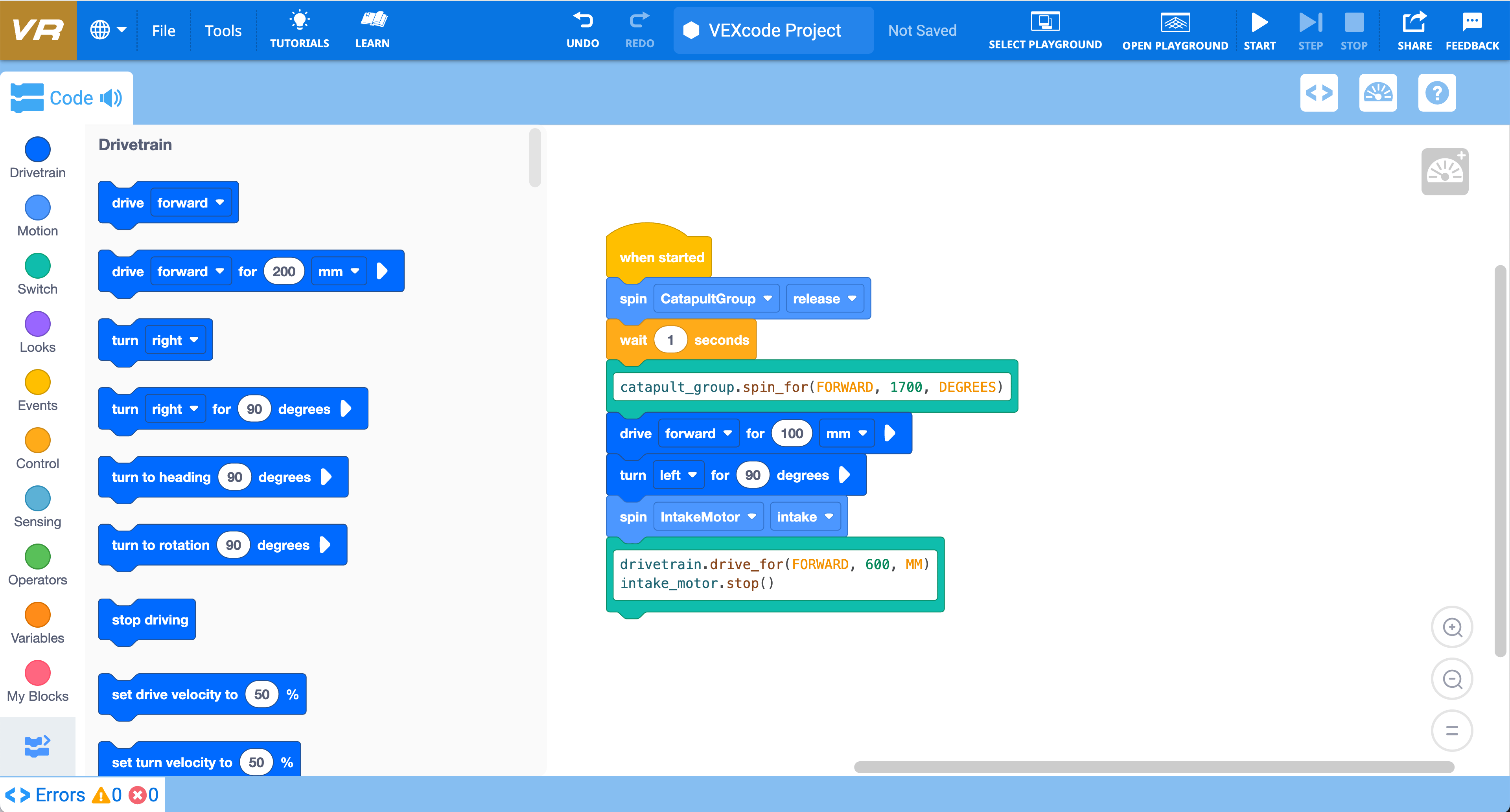This screenshot has height=812, width=1510.
Task: Click the wait seconds value 1
Action: (670, 340)
